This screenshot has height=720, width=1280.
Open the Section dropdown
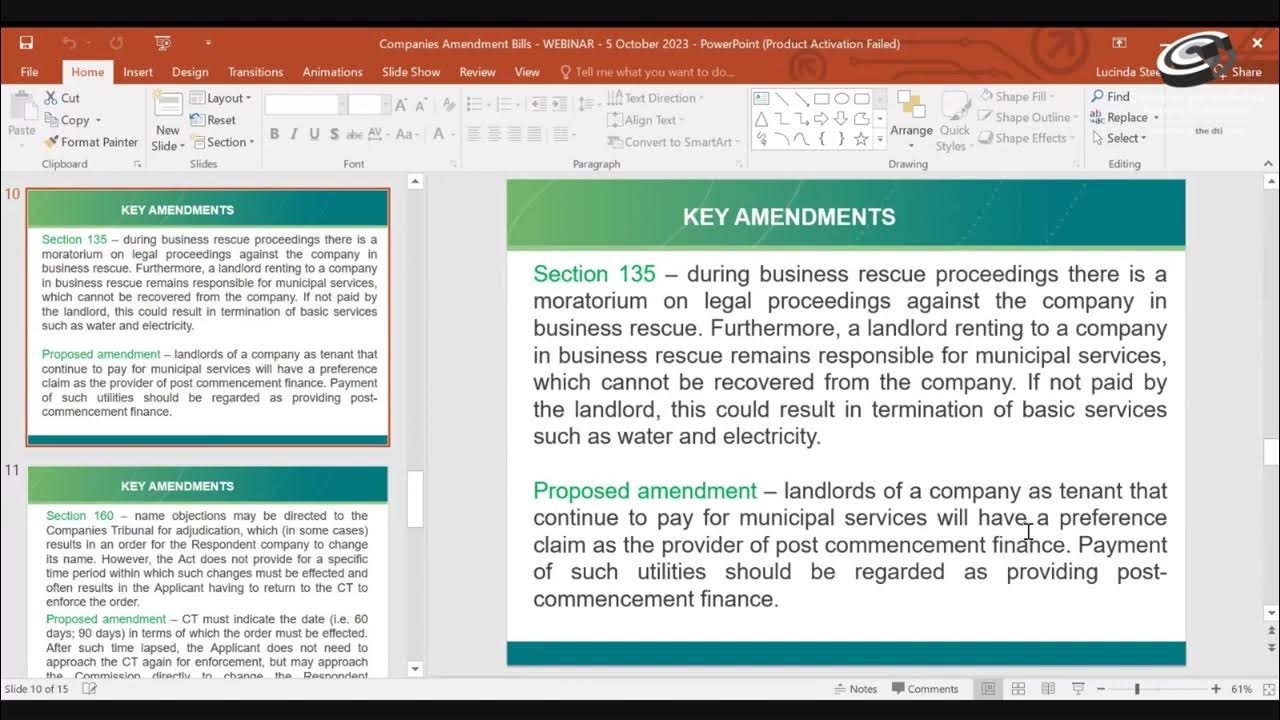click(222, 142)
